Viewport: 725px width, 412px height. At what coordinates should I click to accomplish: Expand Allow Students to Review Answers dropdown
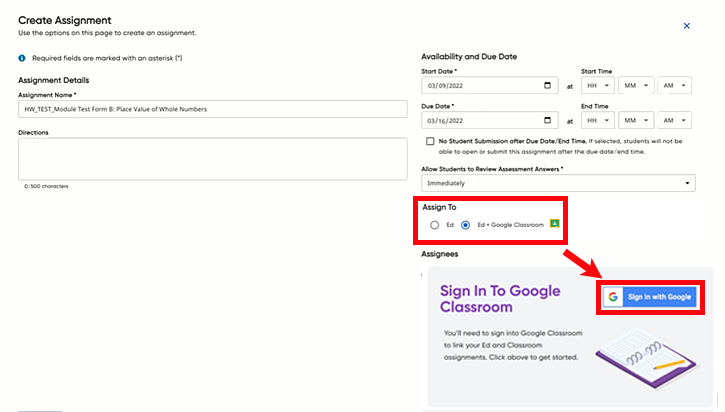click(558, 183)
